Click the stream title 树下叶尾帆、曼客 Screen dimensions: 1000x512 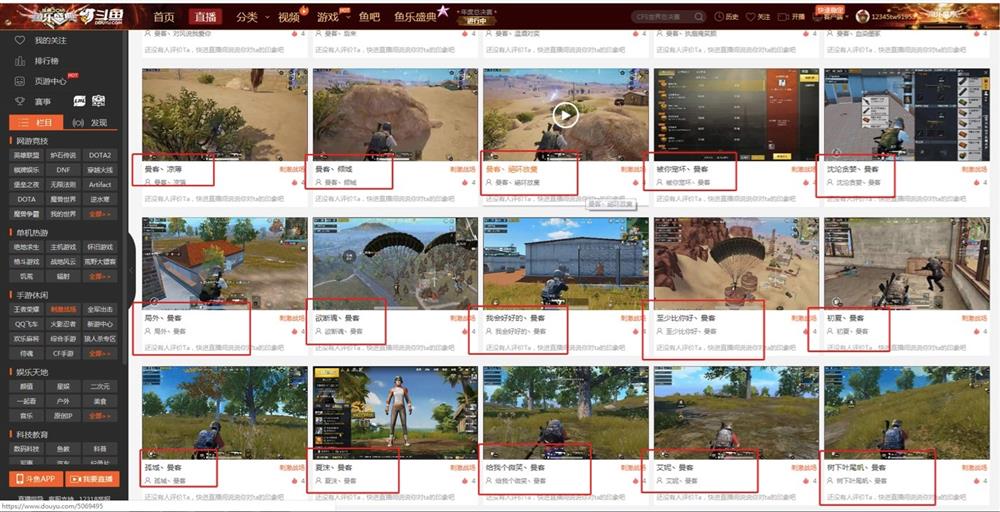(857, 467)
